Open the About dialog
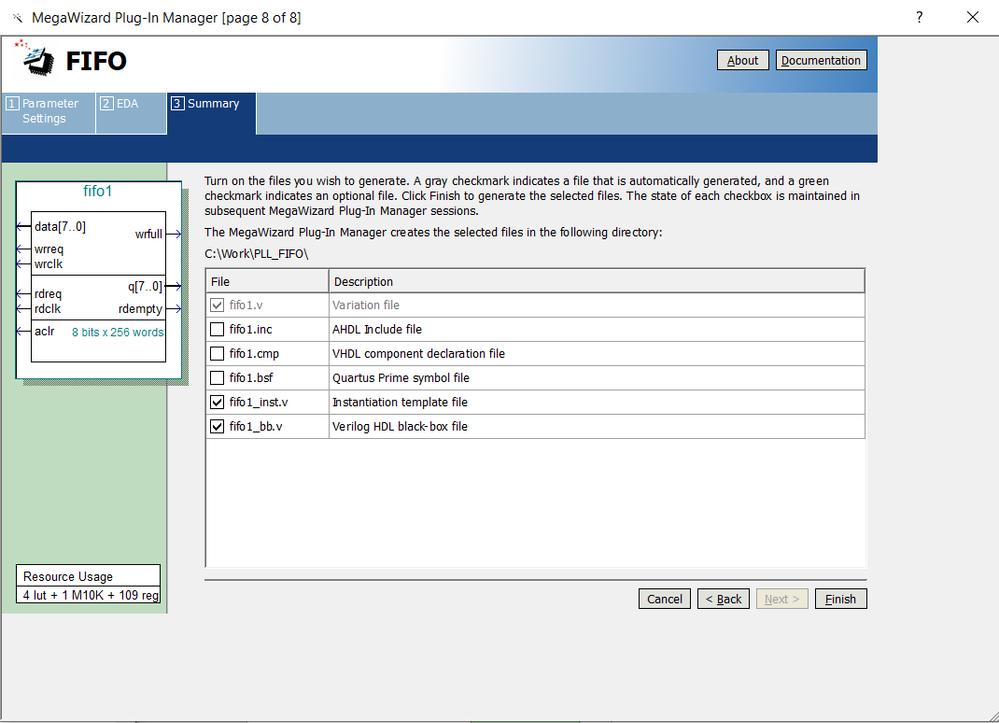The image size is (999, 723). (743, 61)
